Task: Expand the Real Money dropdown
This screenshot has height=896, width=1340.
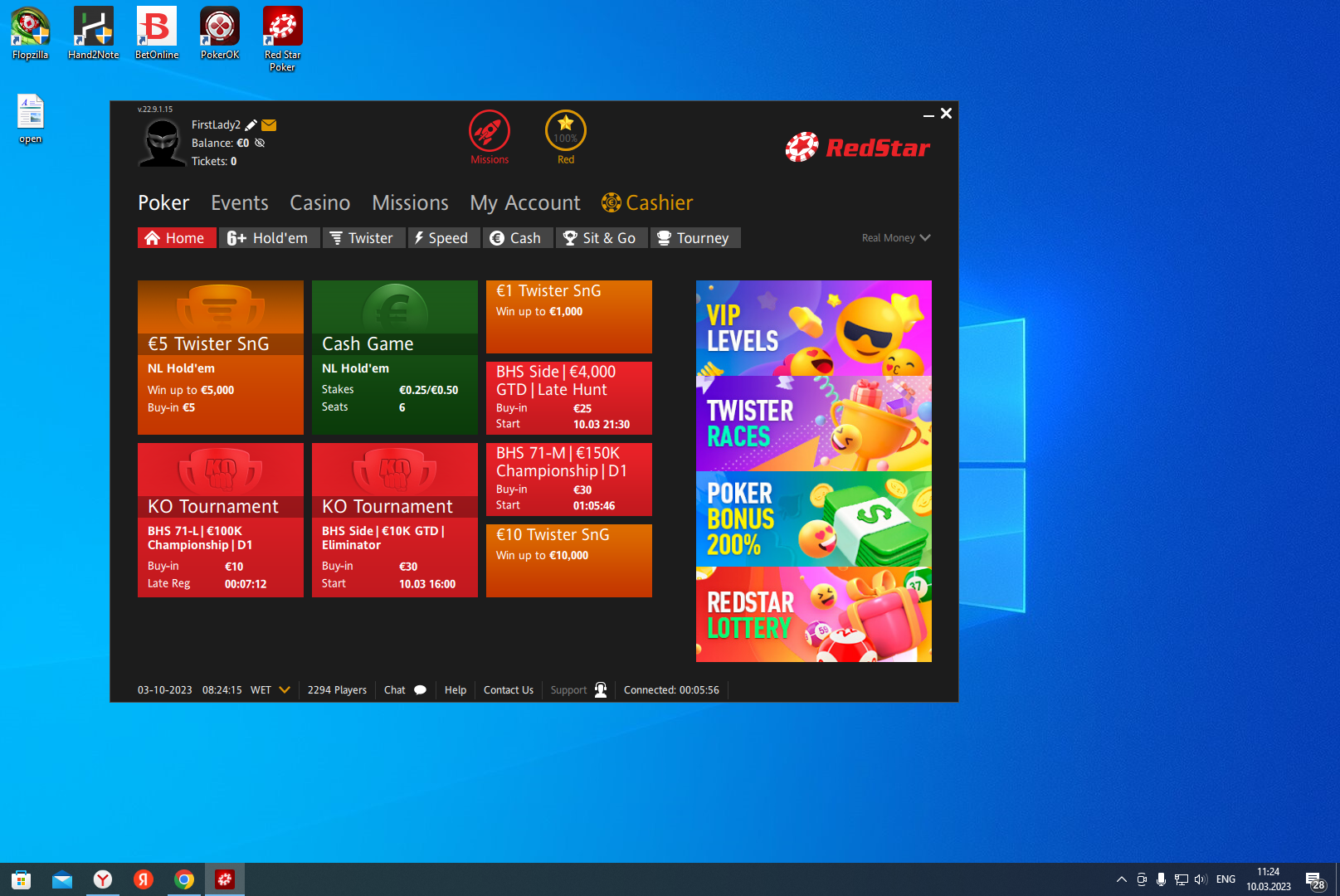Action: [x=896, y=238]
